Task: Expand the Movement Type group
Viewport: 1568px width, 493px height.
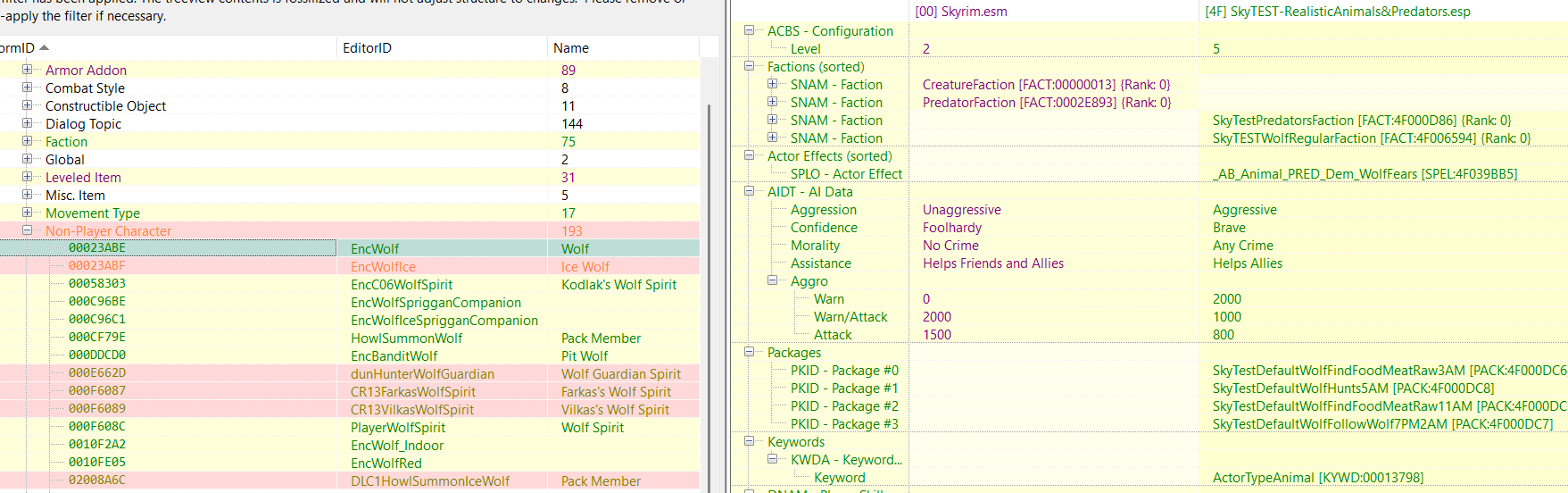Action: point(27,213)
